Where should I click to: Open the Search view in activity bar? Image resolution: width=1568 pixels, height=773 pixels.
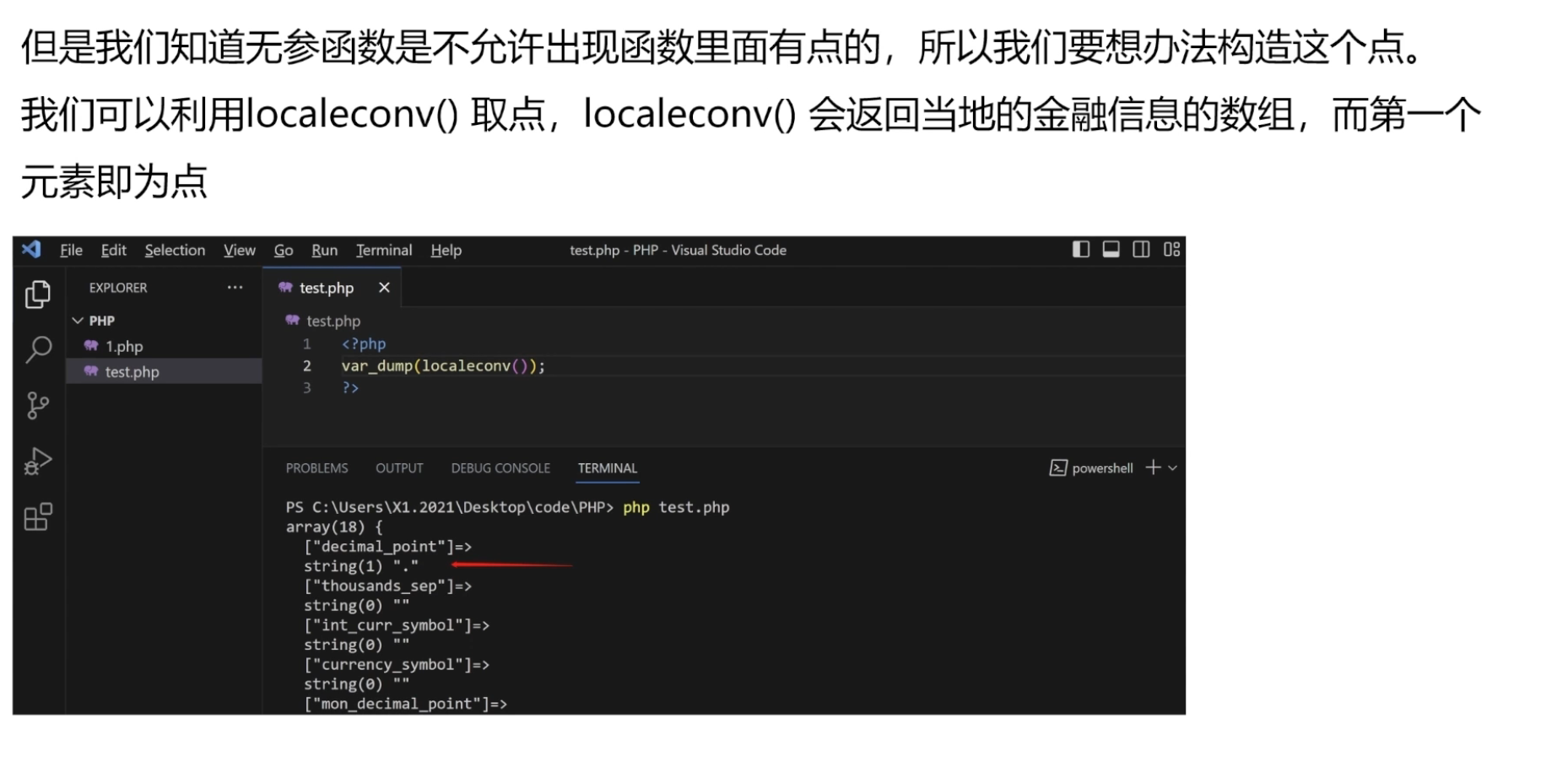[38, 349]
